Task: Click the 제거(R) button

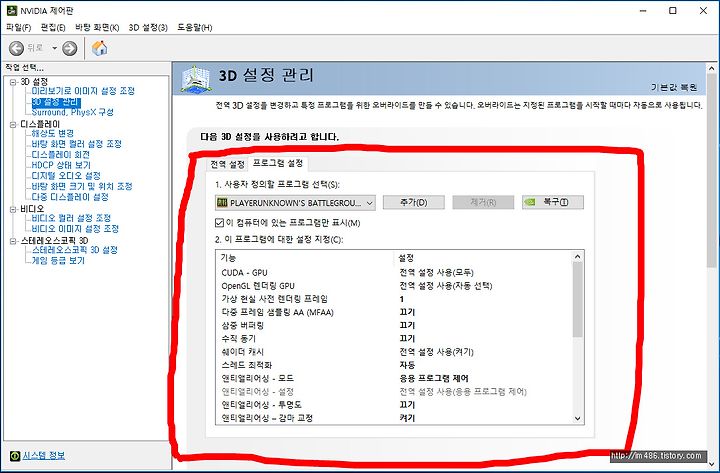Action: 483,202
